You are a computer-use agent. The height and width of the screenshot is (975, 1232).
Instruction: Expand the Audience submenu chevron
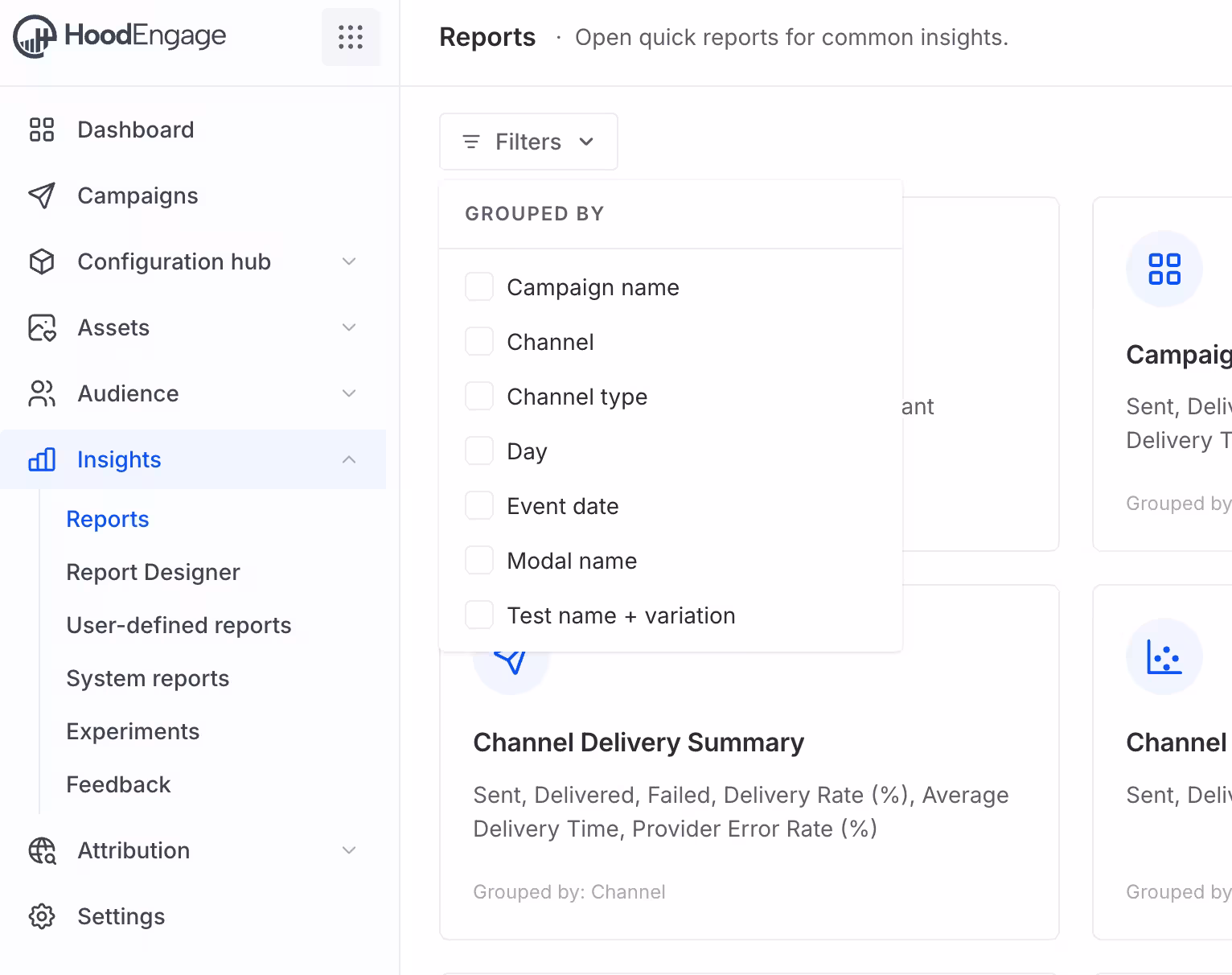tap(349, 393)
